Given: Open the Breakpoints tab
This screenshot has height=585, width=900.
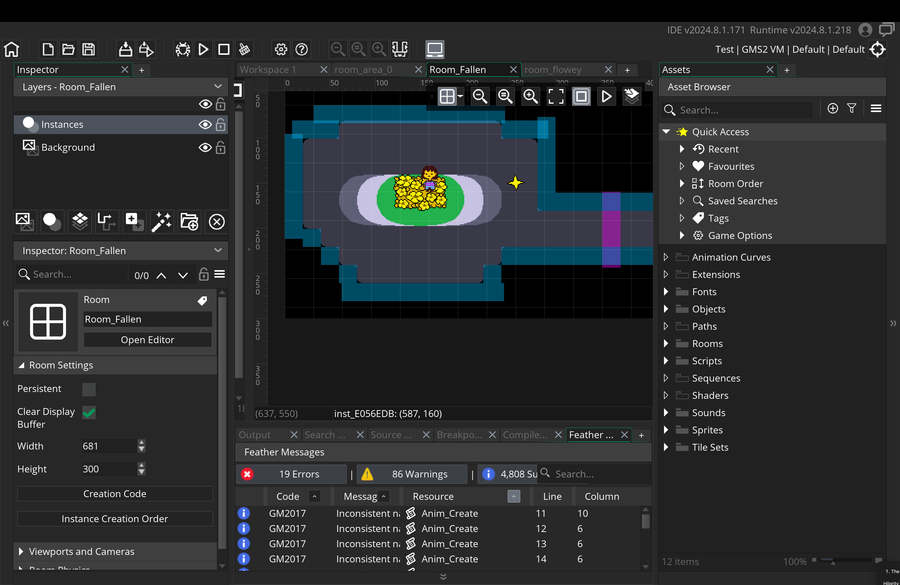Looking at the screenshot, I should pos(459,435).
